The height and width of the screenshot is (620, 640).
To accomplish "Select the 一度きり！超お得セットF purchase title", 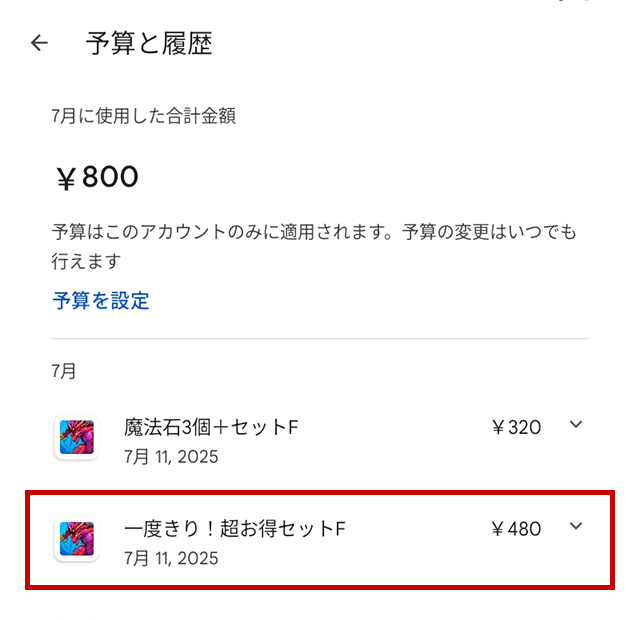I will pyautogui.click(x=235, y=529).
